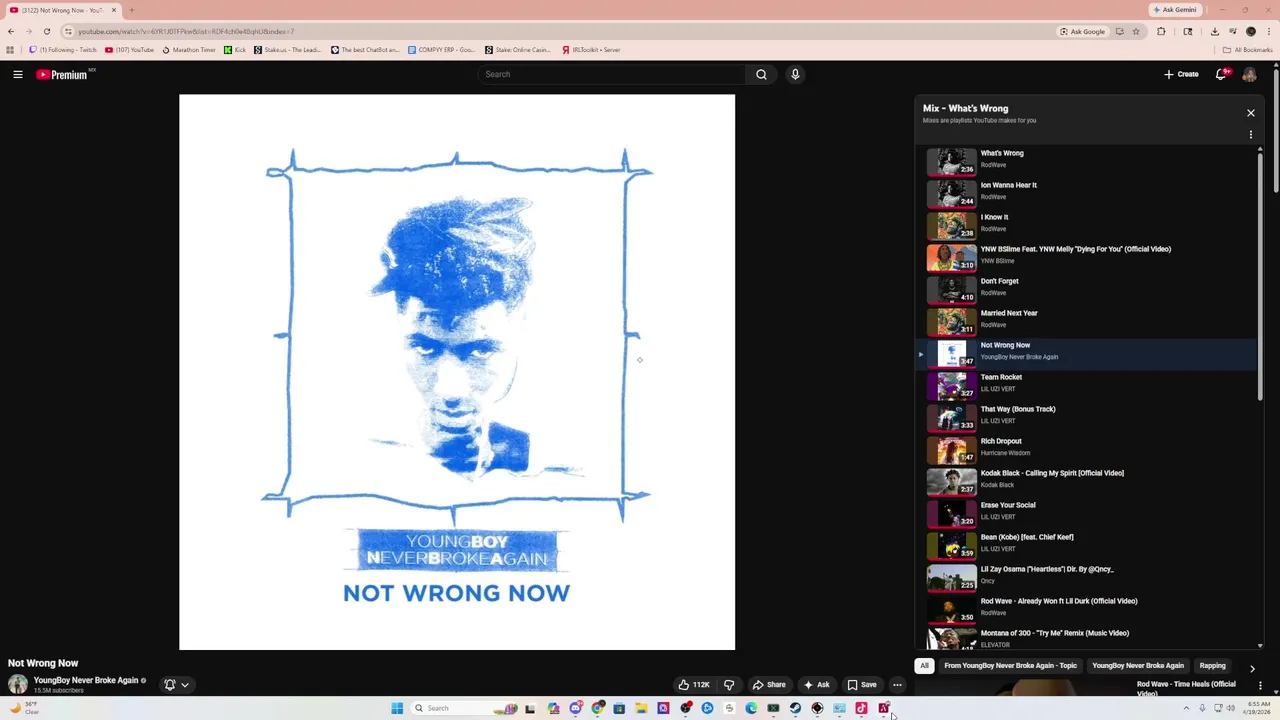Open Chrome three-dot menu
Screen dimensions: 1280x720
[1269, 31]
